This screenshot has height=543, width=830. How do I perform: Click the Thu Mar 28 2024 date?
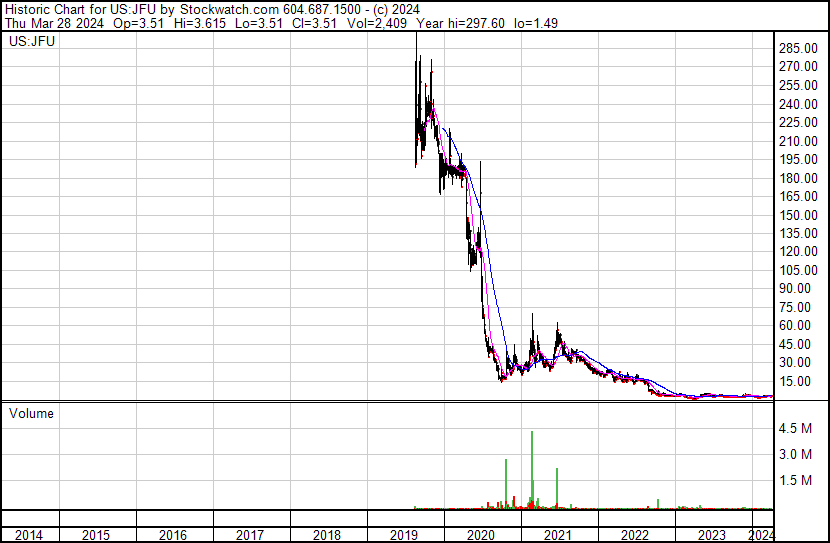pyautogui.click(x=54, y=23)
